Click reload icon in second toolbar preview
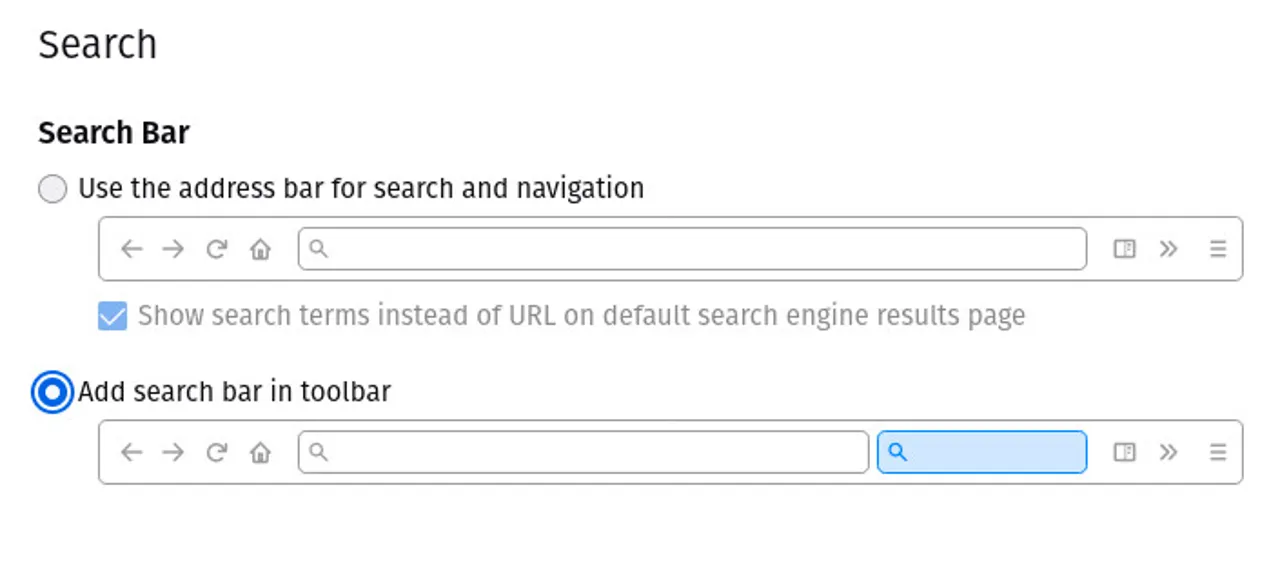 tap(217, 452)
